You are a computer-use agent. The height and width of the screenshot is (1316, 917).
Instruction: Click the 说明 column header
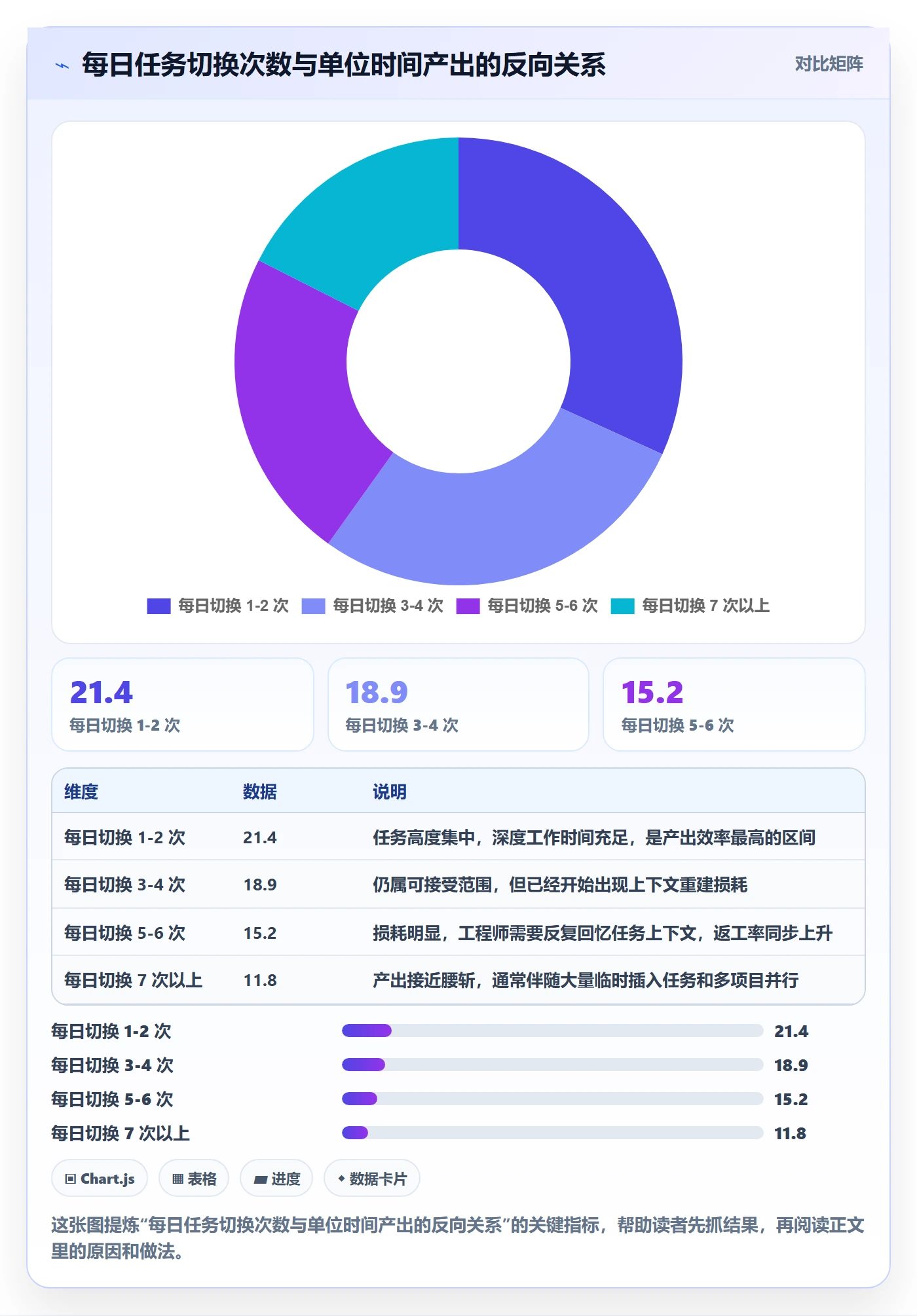[x=390, y=792]
